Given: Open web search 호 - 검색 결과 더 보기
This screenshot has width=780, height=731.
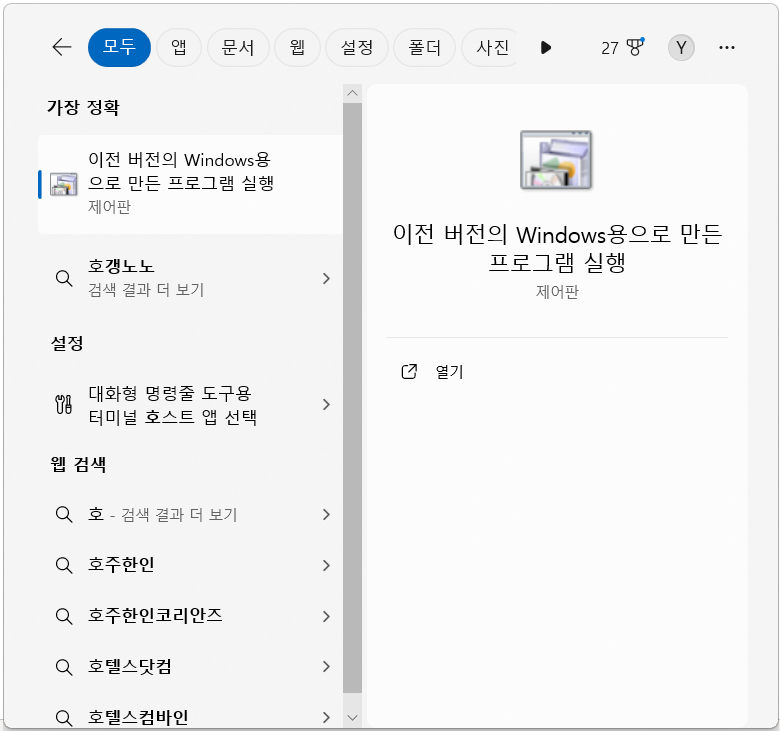Looking at the screenshot, I should pos(190,514).
